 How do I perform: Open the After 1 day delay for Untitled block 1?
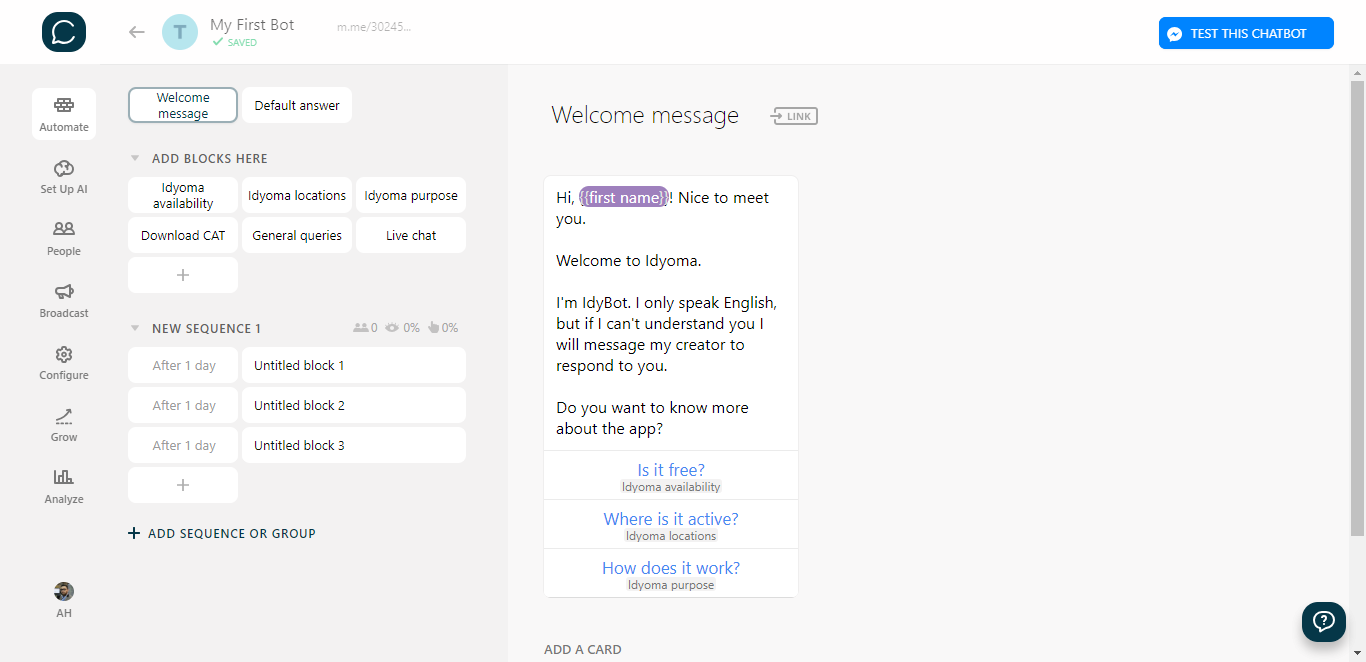click(183, 366)
